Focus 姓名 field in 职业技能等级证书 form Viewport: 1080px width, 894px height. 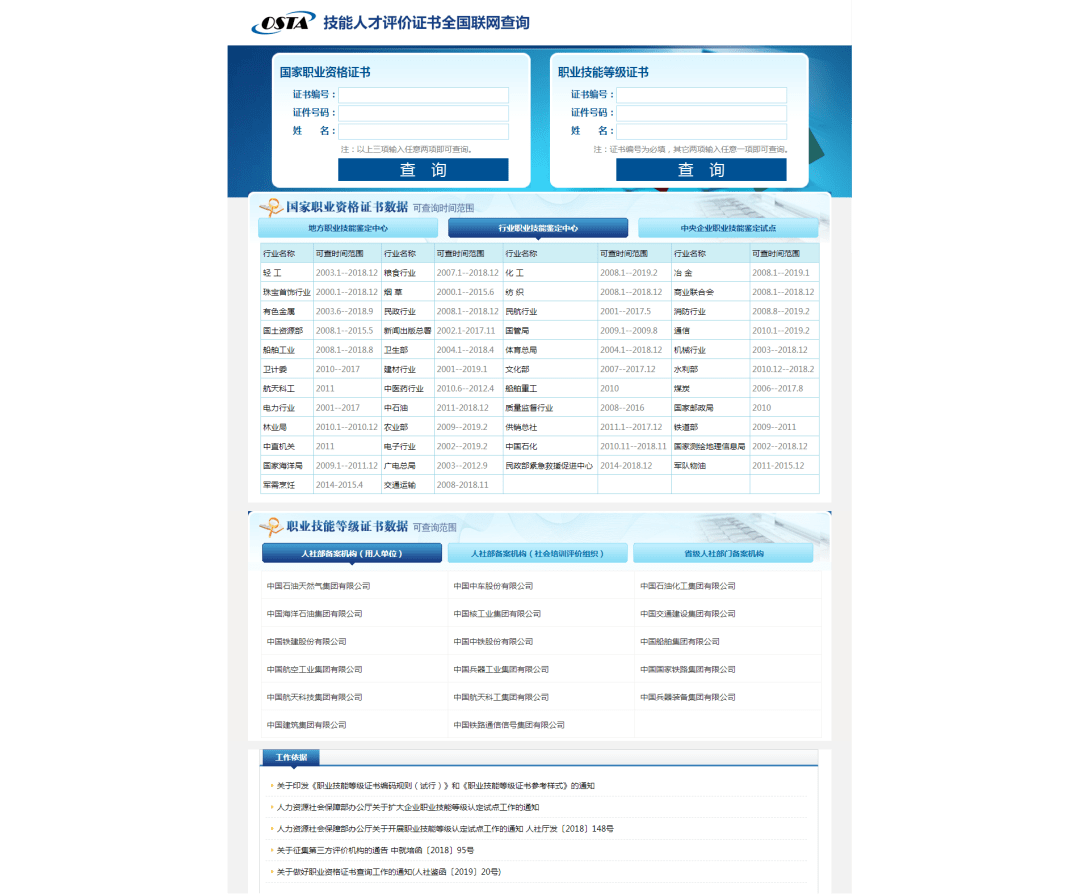pos(701,131)
